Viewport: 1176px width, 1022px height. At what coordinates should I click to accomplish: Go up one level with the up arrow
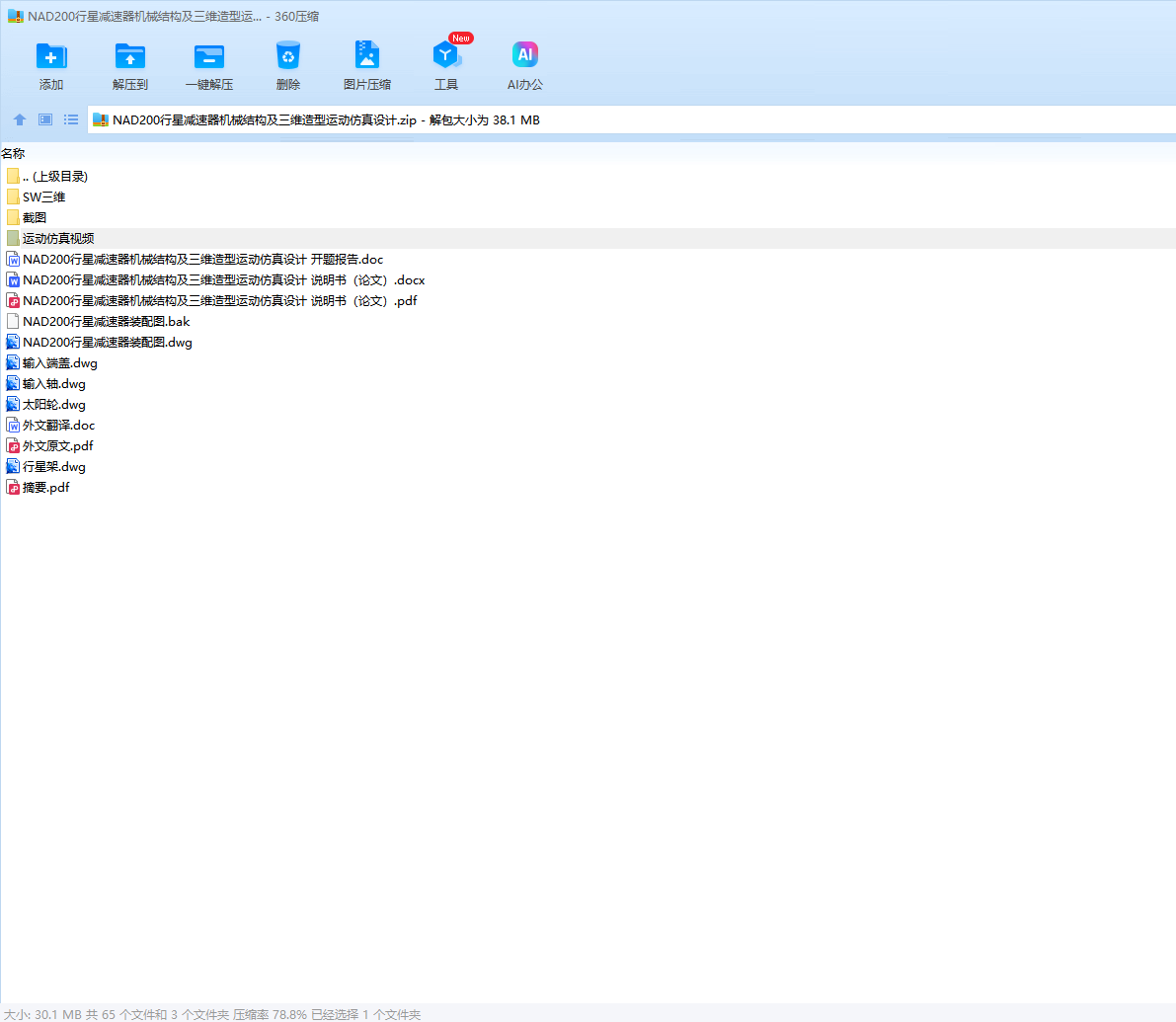20,119
